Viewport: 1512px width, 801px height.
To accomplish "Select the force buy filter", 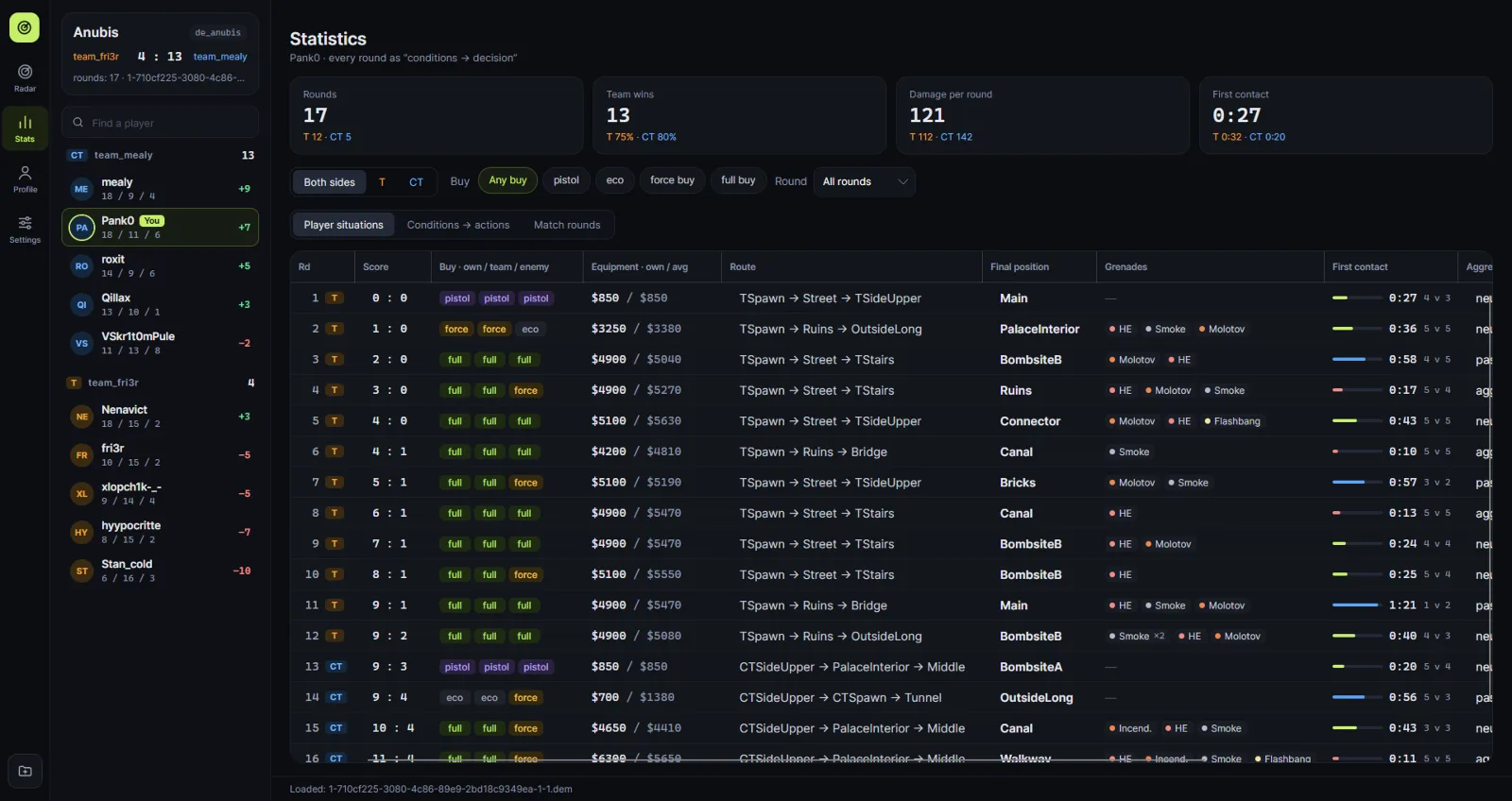I will click(672, 180).
